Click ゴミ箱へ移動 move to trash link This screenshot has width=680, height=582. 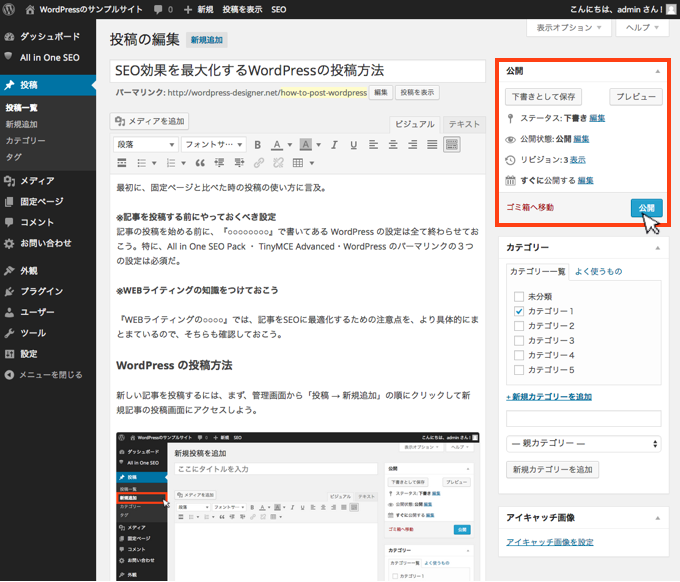click(x=530, y=208)
